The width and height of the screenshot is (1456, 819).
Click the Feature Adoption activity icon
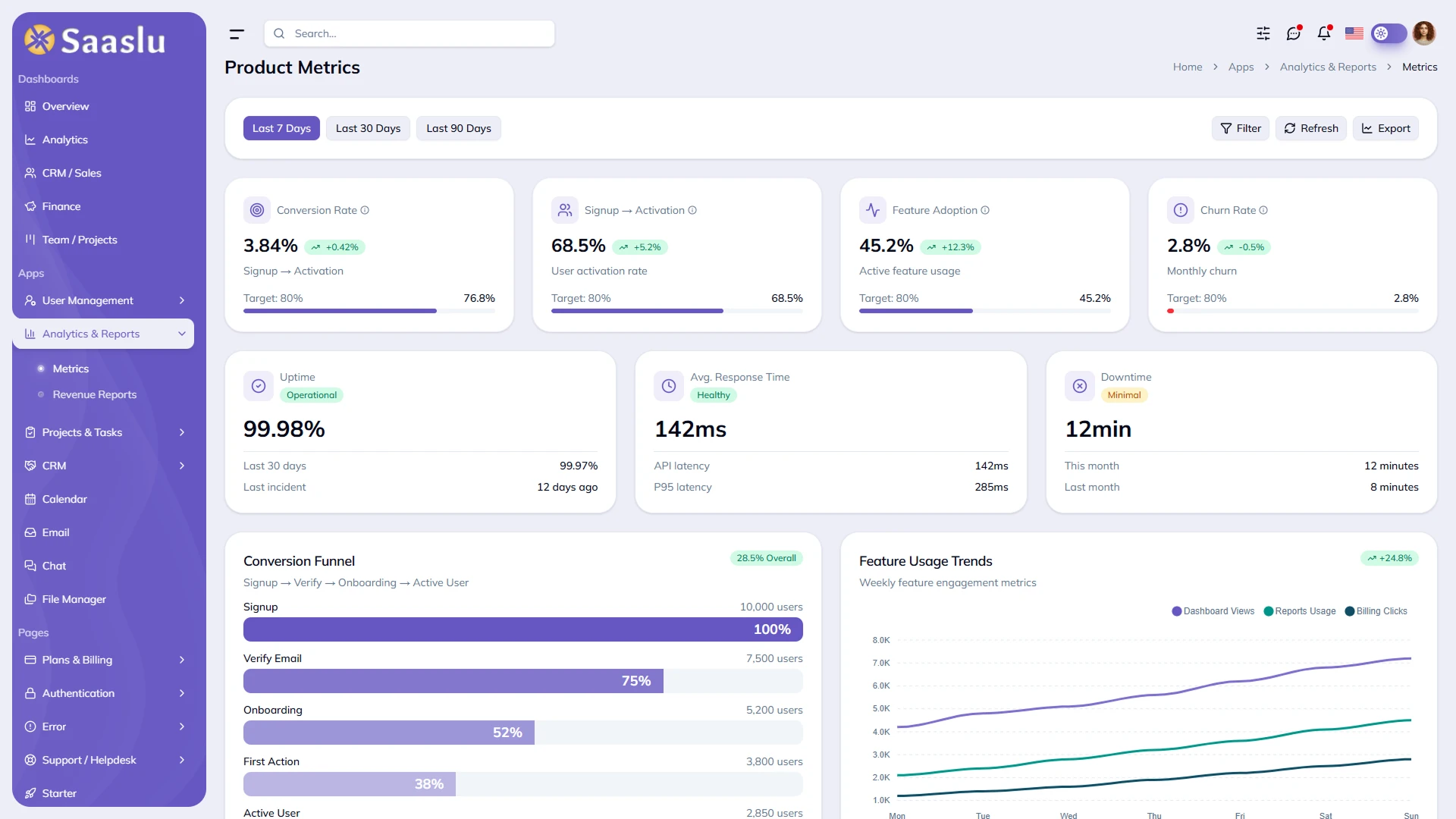pyautogui.click(x=873, y=210)
